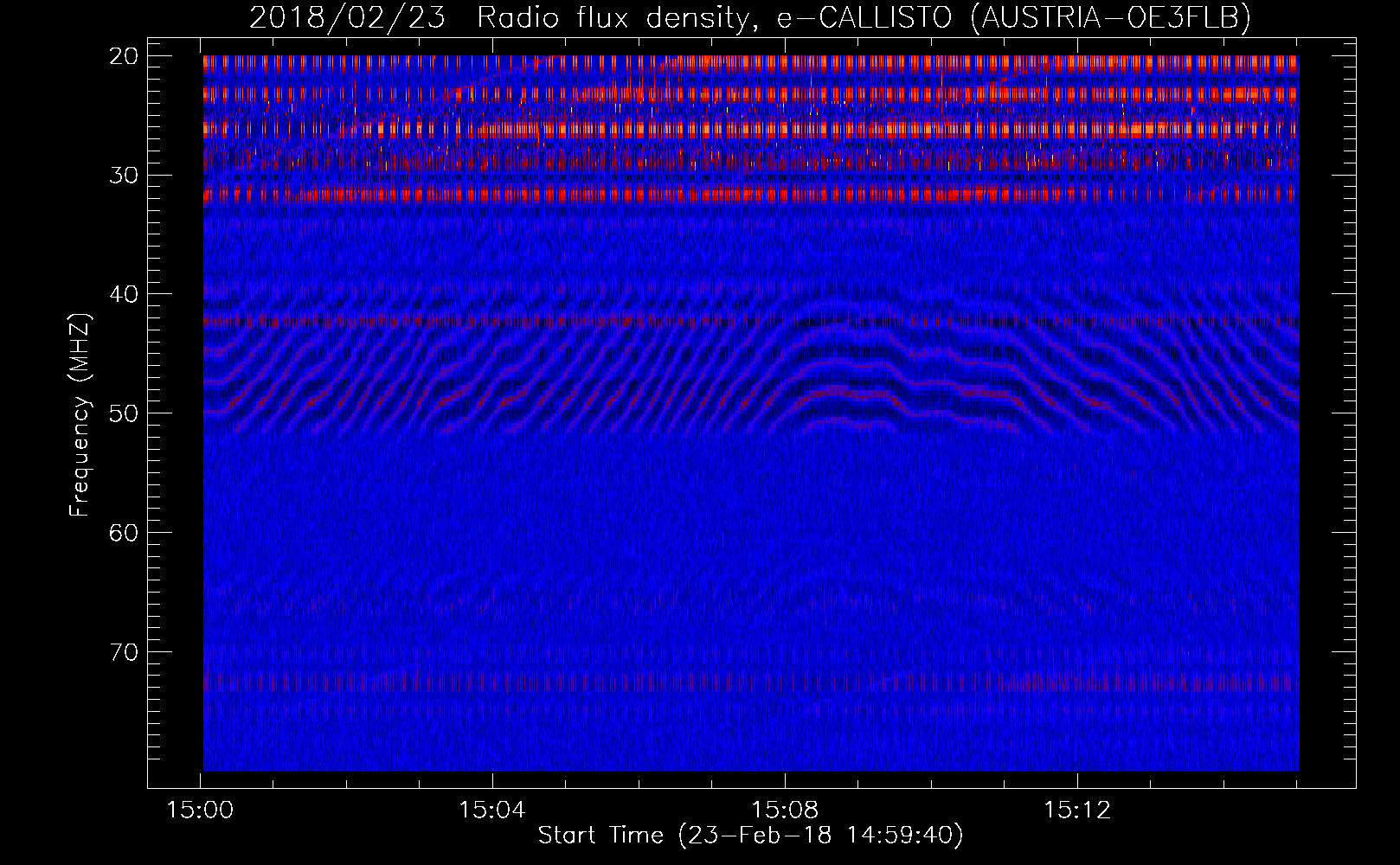Click the 15:12 time tick label
1400x865 pixels.
coord(1077,811)
